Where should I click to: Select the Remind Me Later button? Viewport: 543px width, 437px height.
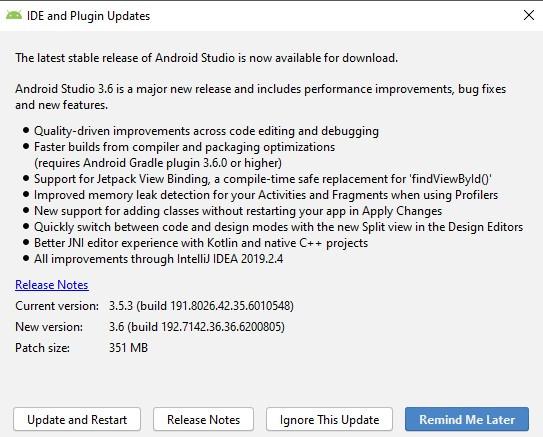(467, 419)
